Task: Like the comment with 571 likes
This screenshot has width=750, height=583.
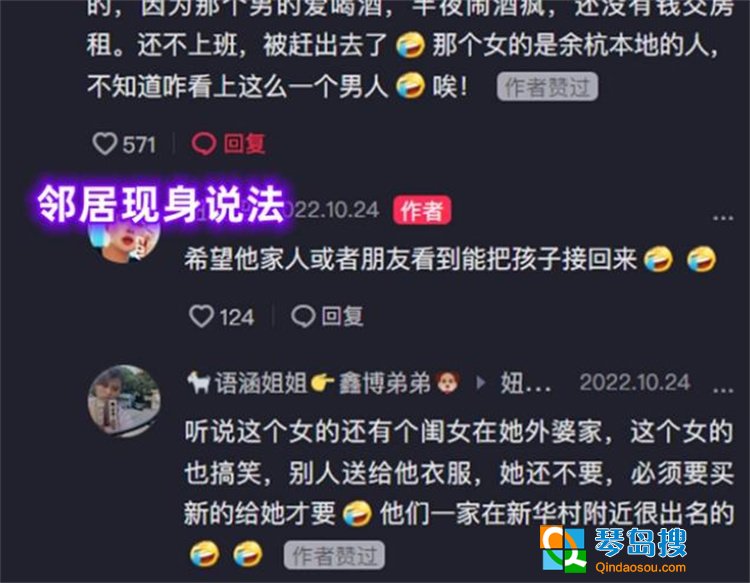Action: (x=105, y=143)
